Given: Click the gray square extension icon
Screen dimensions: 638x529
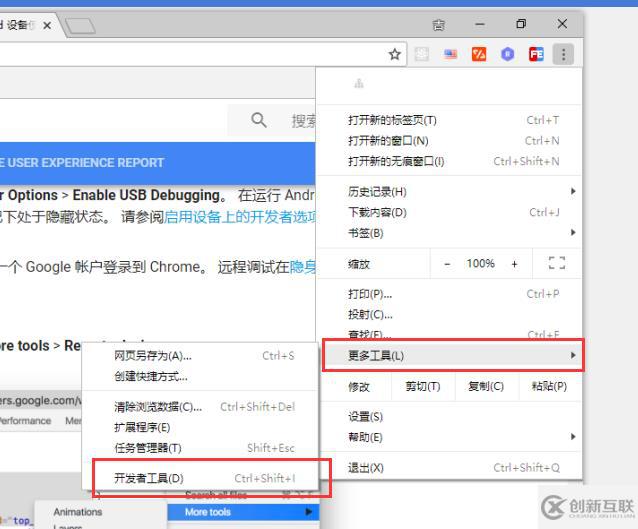Looking at the screenshot, I should pyautogui.click(x=422, y=54).
